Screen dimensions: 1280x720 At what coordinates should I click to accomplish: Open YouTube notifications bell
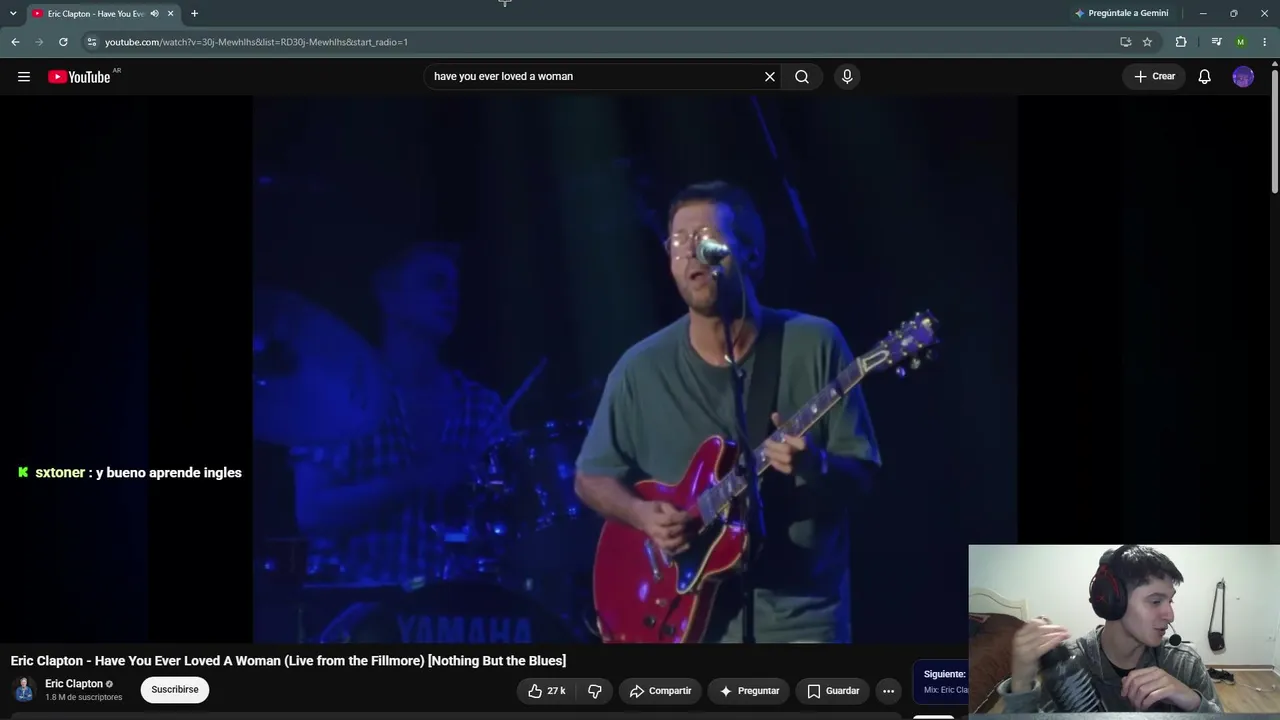[x=1205, y=77]
